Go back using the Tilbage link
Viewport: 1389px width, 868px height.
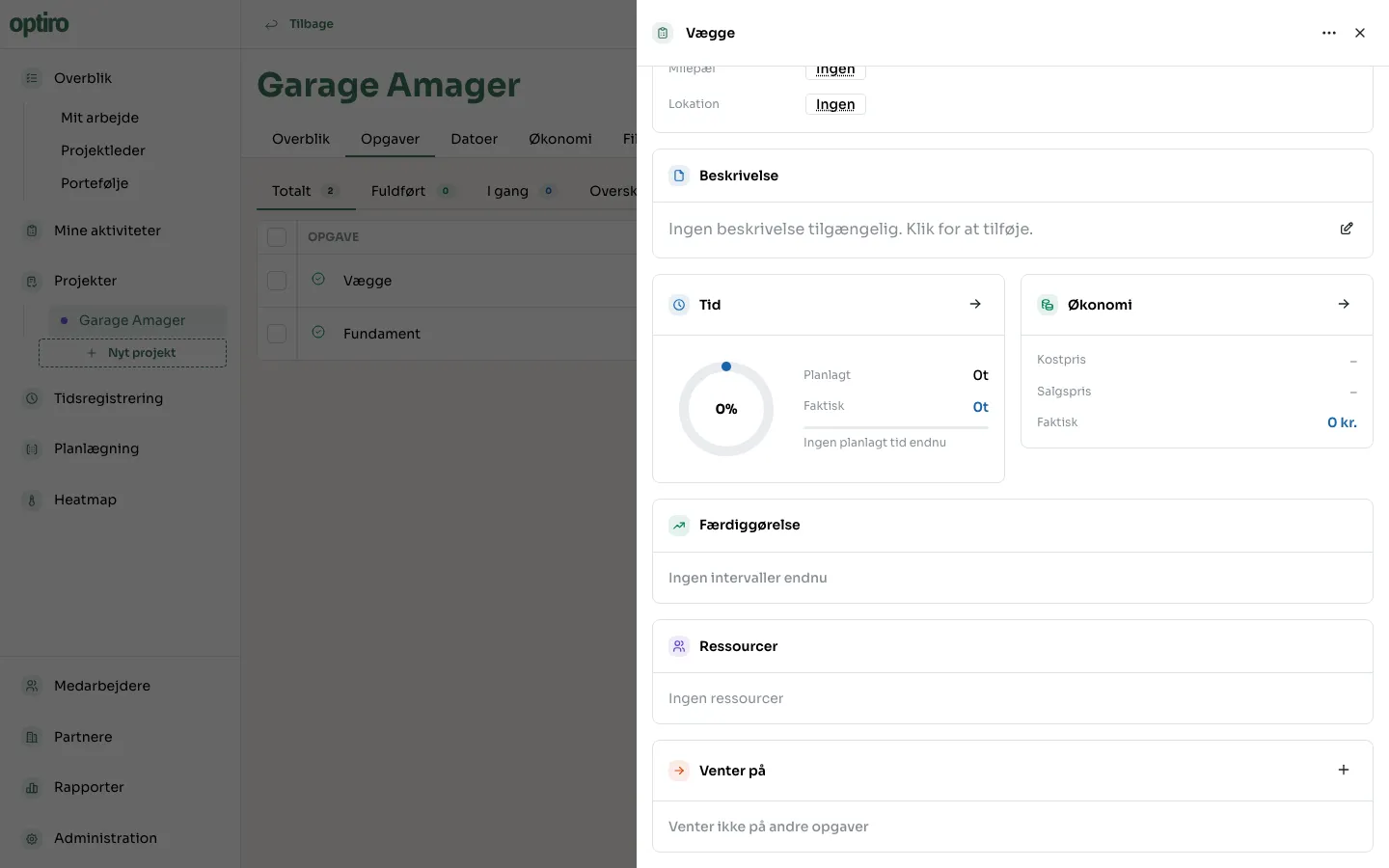pos(300,24)
